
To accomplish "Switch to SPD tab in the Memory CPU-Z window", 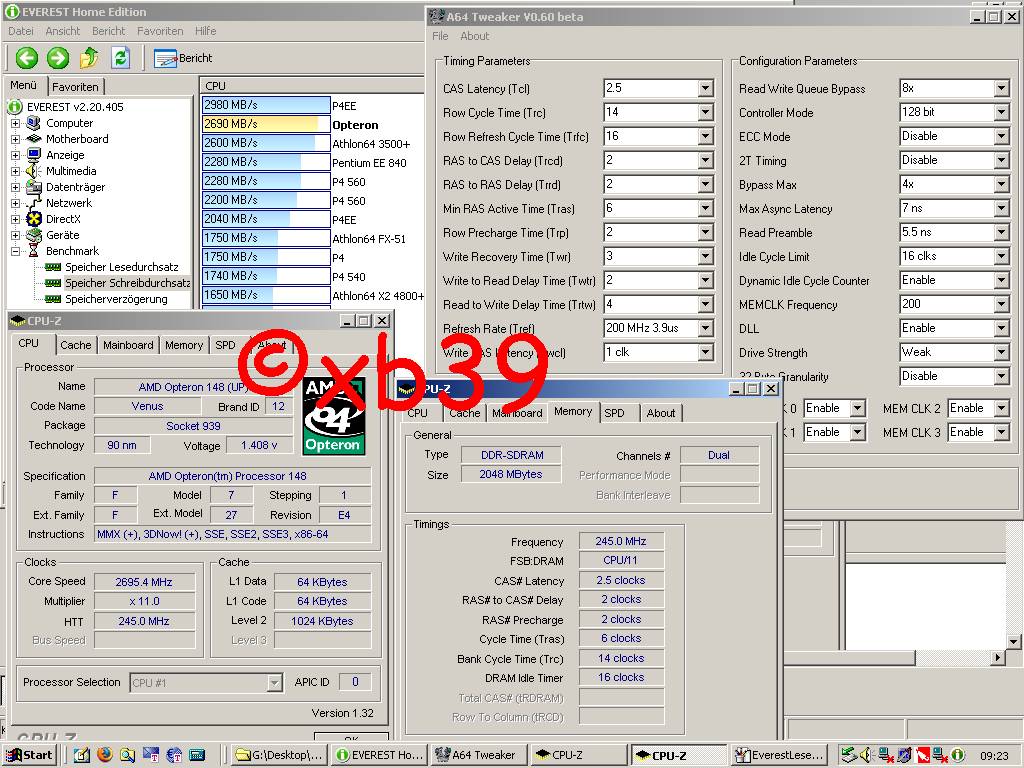I will pyautogui.click(x=614, y=413).
